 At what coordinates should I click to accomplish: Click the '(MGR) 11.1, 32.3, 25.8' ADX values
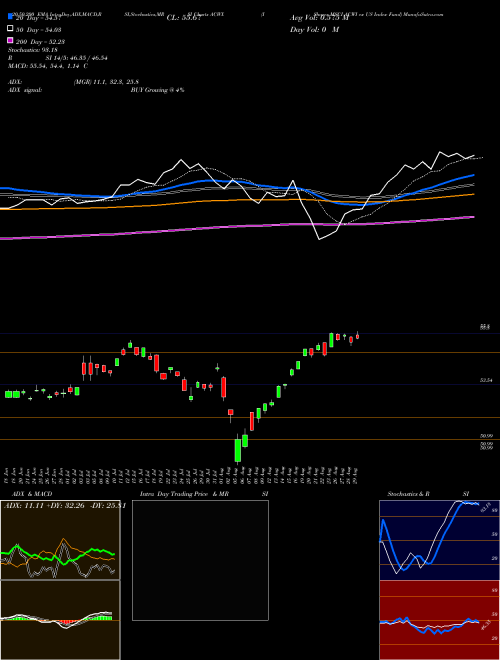point(106,82)
